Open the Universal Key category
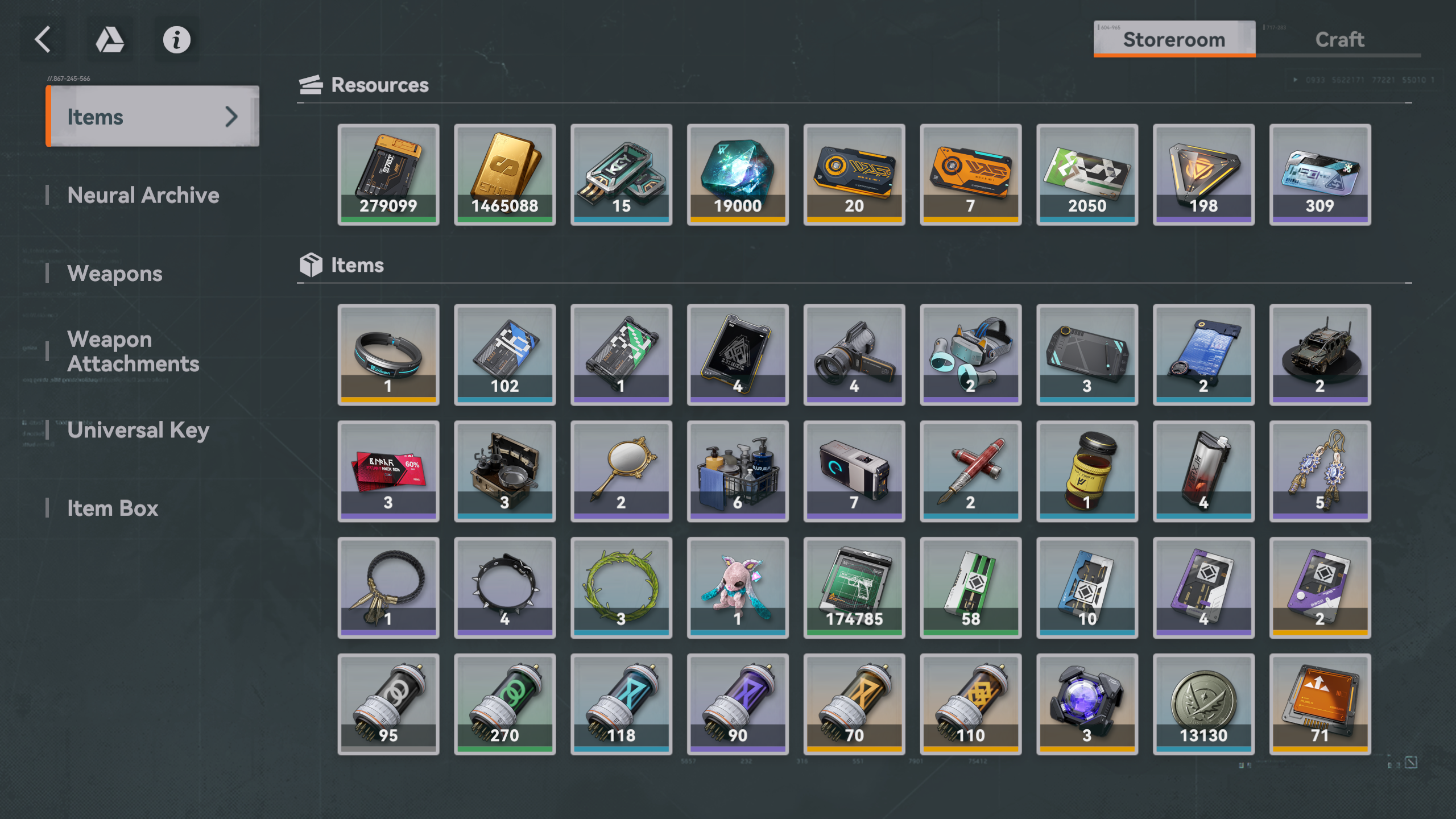The image size is (1456, 819). click(x=138, y=430)
